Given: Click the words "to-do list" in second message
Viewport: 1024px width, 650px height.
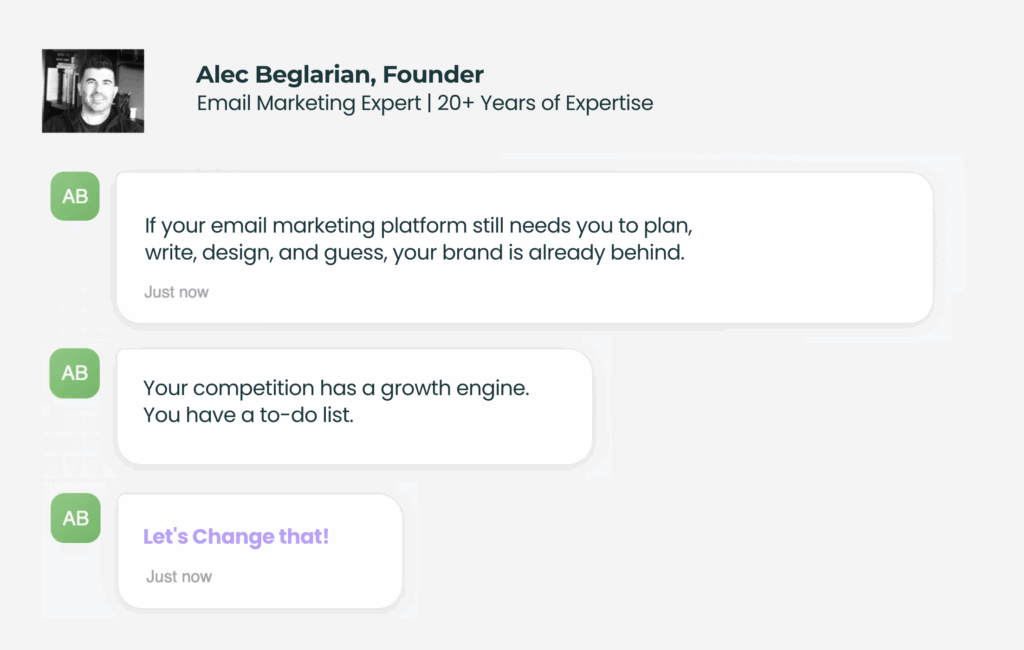Looking at the screenshot, I should 306,415.
